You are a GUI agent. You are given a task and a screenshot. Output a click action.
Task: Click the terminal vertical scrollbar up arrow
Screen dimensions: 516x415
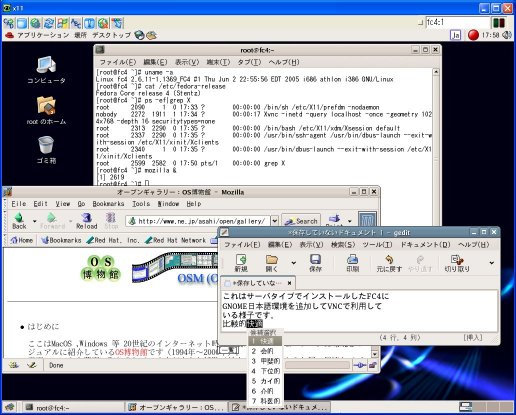pos(436,72)
